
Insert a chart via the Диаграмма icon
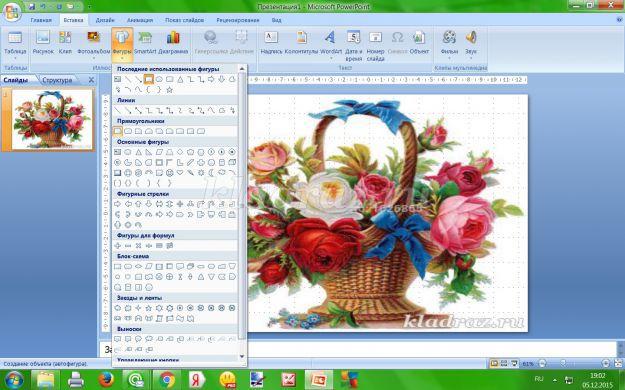(x=173, y=43)
